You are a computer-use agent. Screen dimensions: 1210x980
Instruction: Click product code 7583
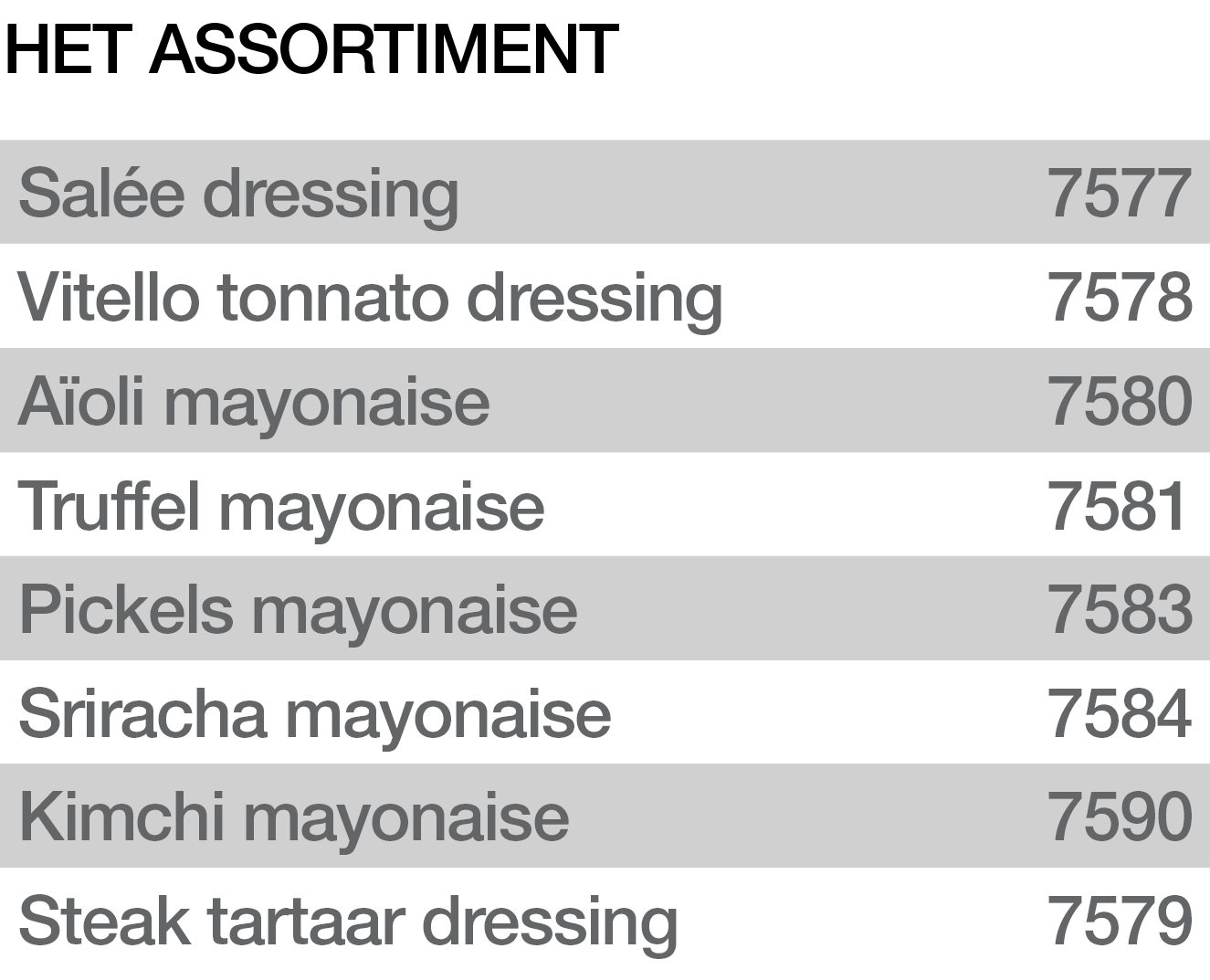coord(1119,609)
